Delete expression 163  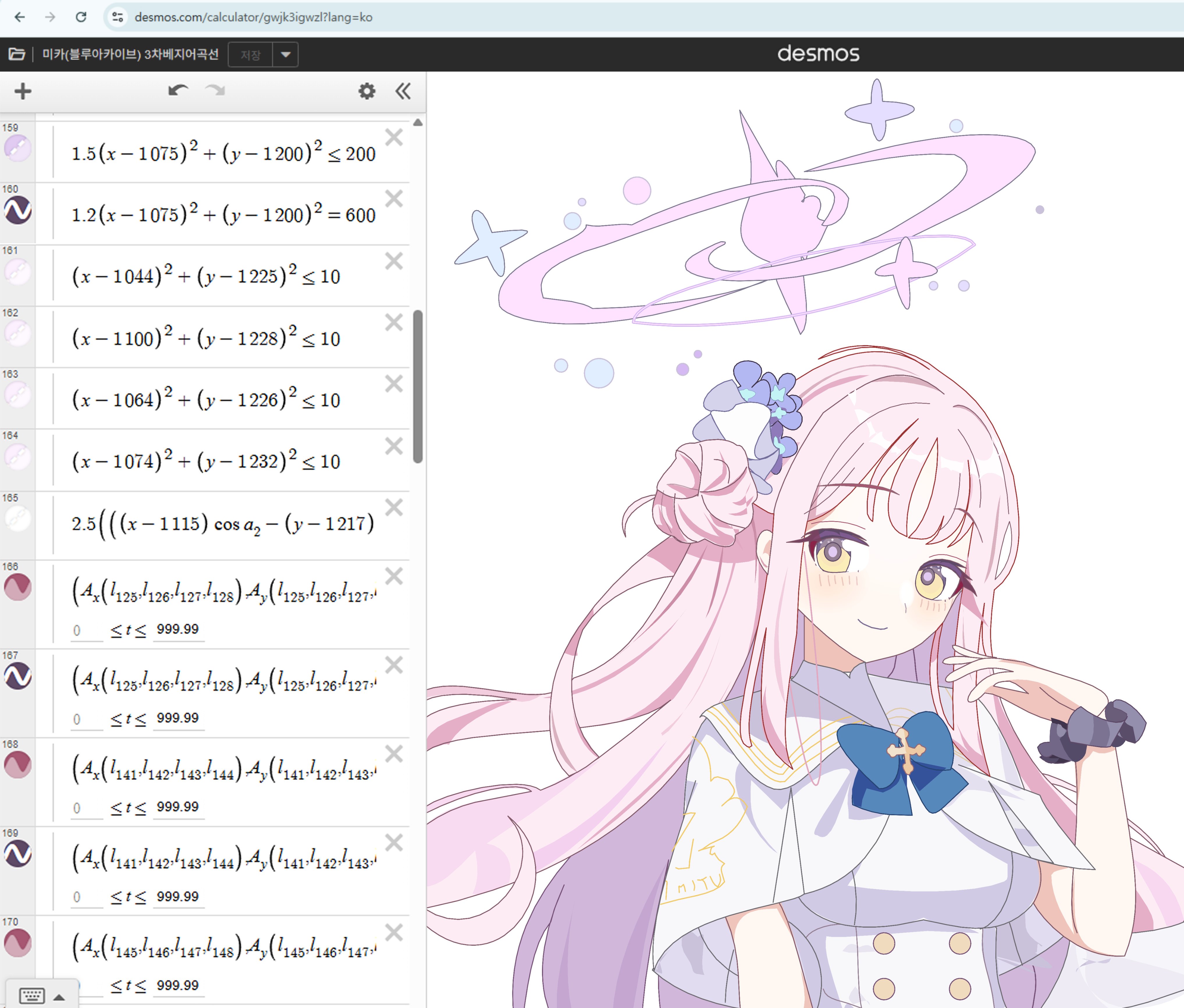pyautogui.click(x=394, y=384)
